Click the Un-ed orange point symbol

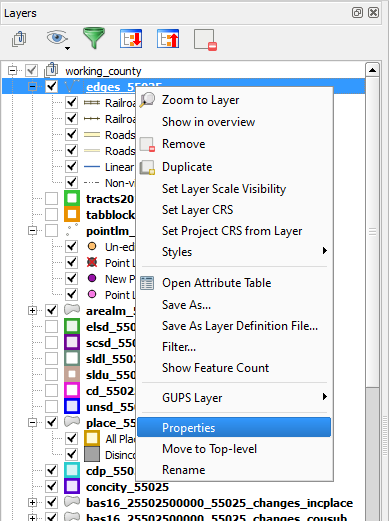[92, 246]
